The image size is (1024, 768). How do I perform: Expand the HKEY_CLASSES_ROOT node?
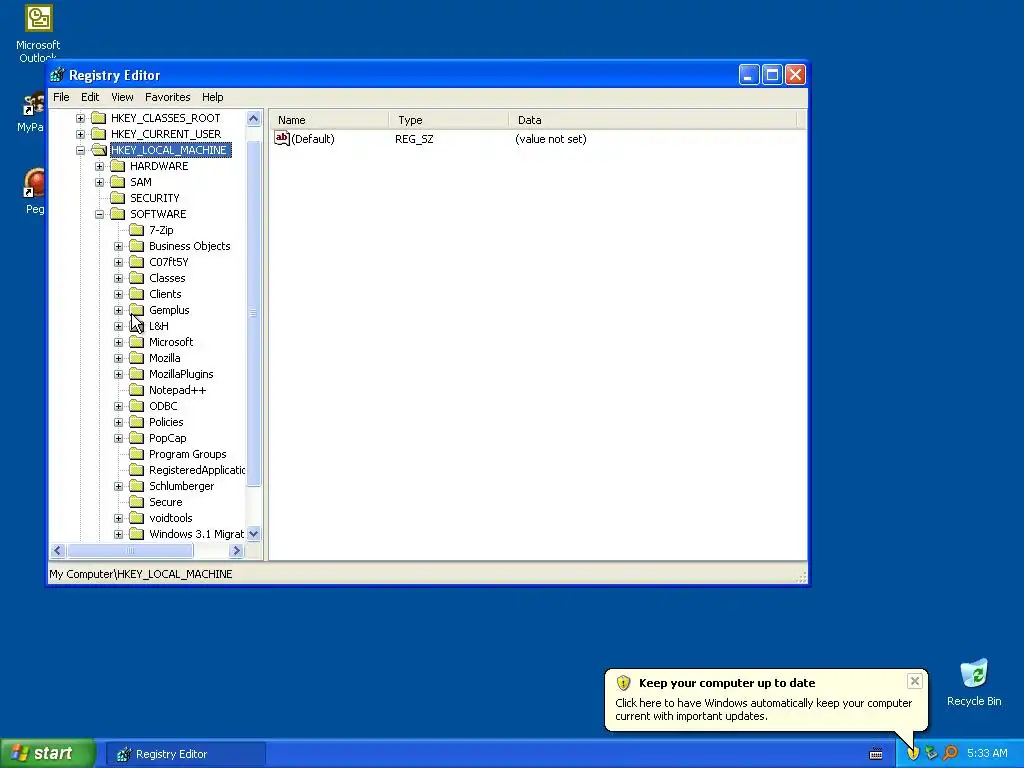point(80,118)
